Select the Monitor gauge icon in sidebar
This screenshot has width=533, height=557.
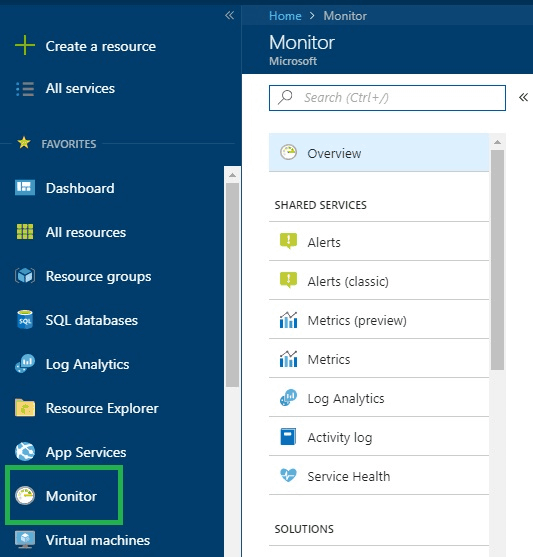(x=25, y=496)
